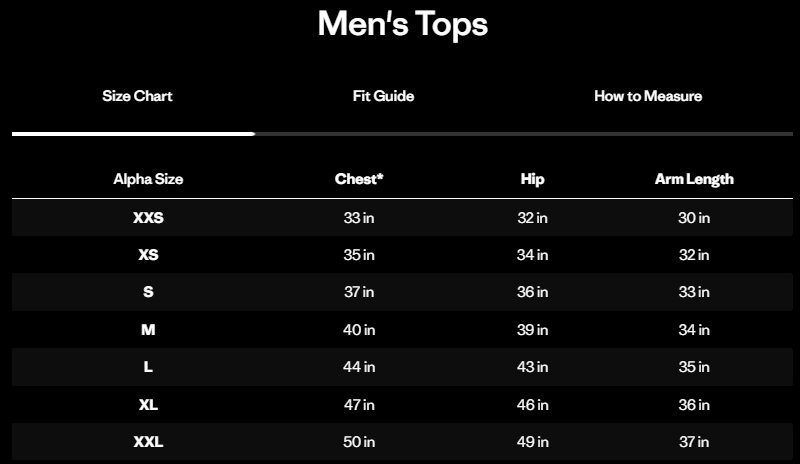The width and height of the screenshot is (800, 464).
Task: Open the Fit Guide tab
Action: click(383, 96)
